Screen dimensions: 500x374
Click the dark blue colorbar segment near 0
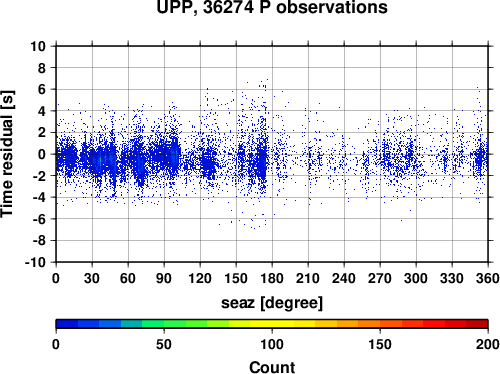click(67, 324)
